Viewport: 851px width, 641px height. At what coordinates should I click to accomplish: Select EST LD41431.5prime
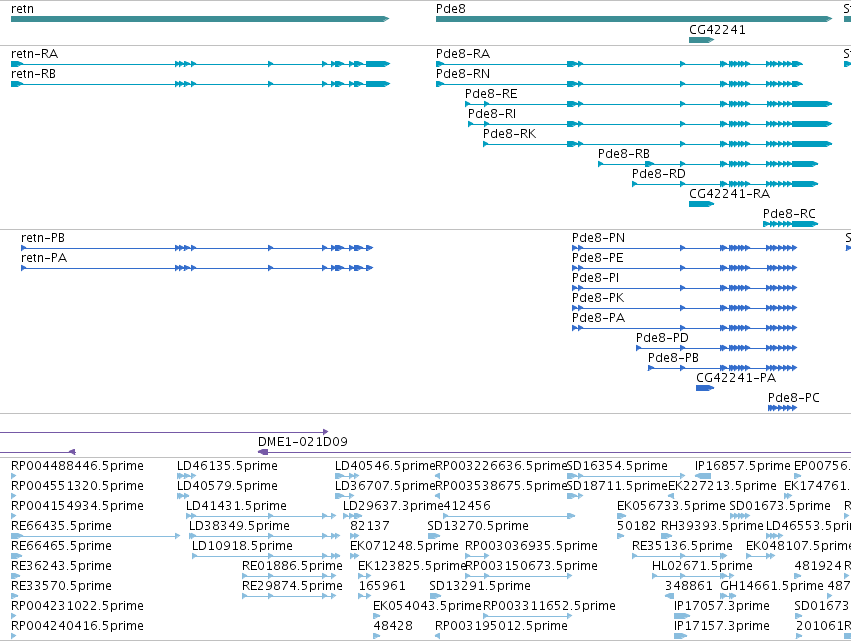pyautogui.click(x=237, y=506)
